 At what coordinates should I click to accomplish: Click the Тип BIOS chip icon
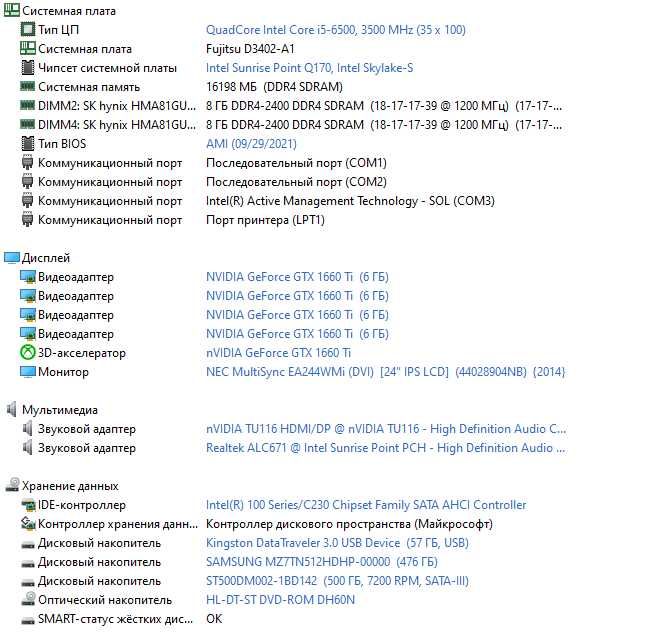click(x=27, y=144)
